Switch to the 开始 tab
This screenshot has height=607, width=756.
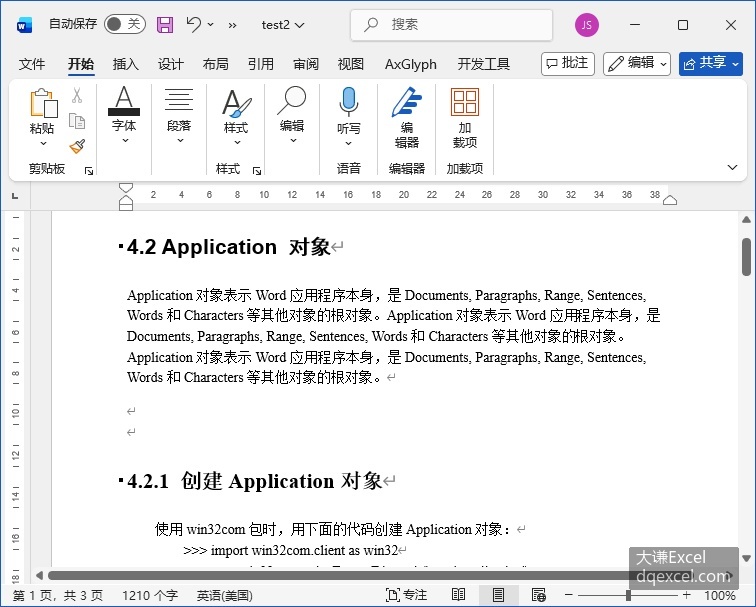point(81,64)
